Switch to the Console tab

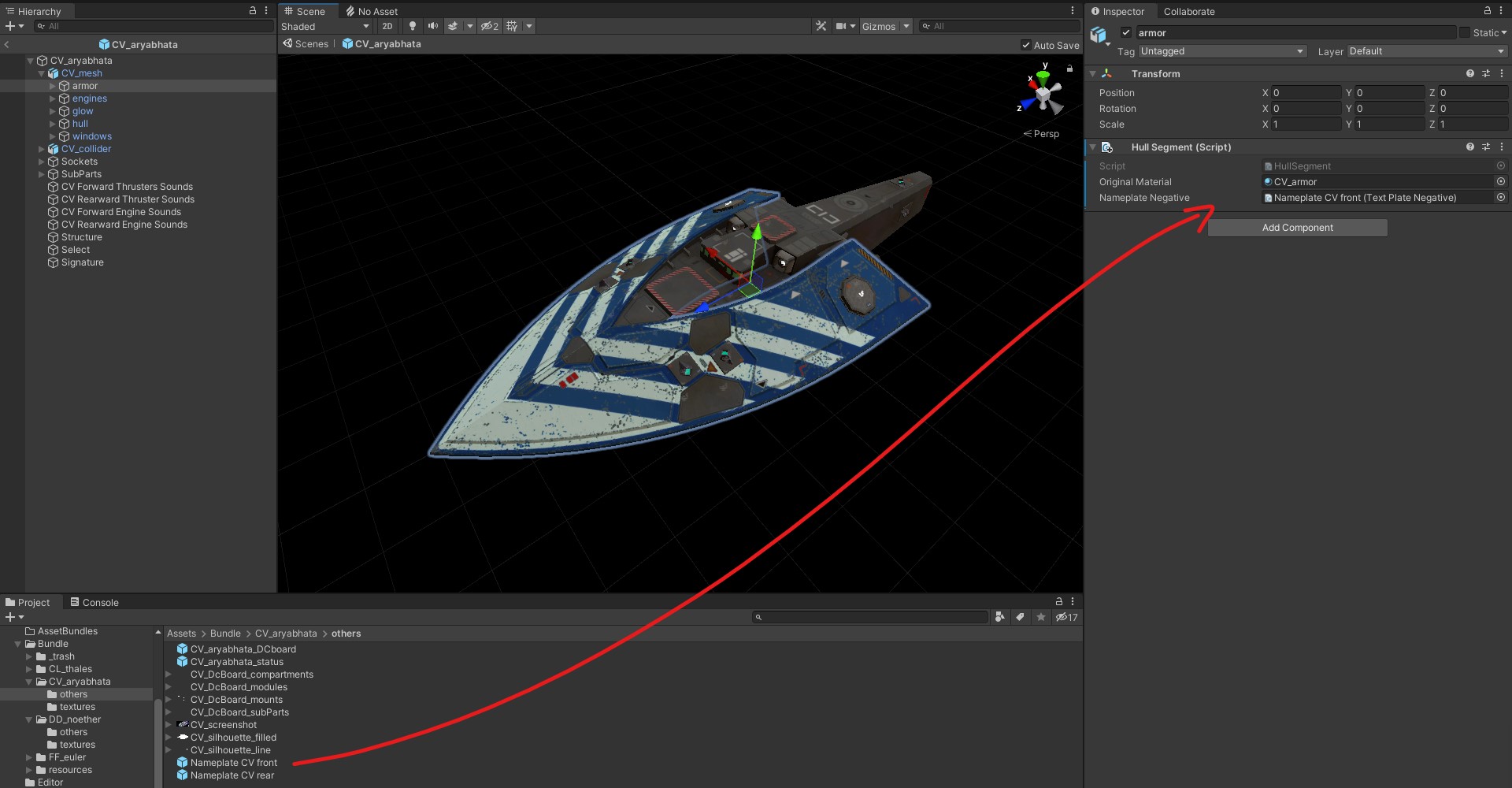click(94, 602)
